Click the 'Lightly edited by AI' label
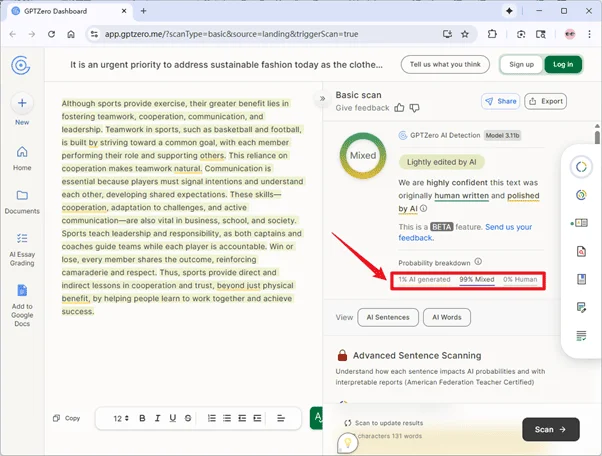 [x=442, y=162]
